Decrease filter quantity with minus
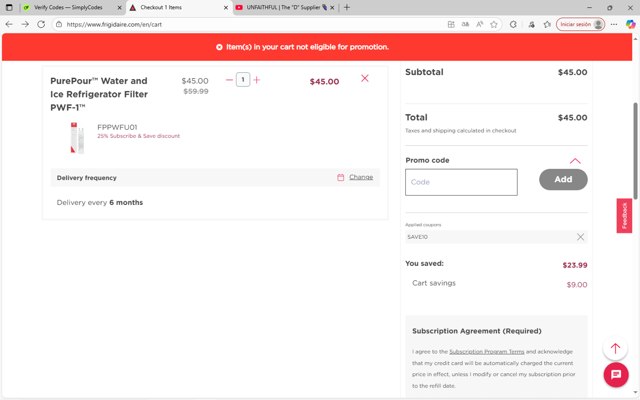The image size is (640, 400). coord(229,80)
